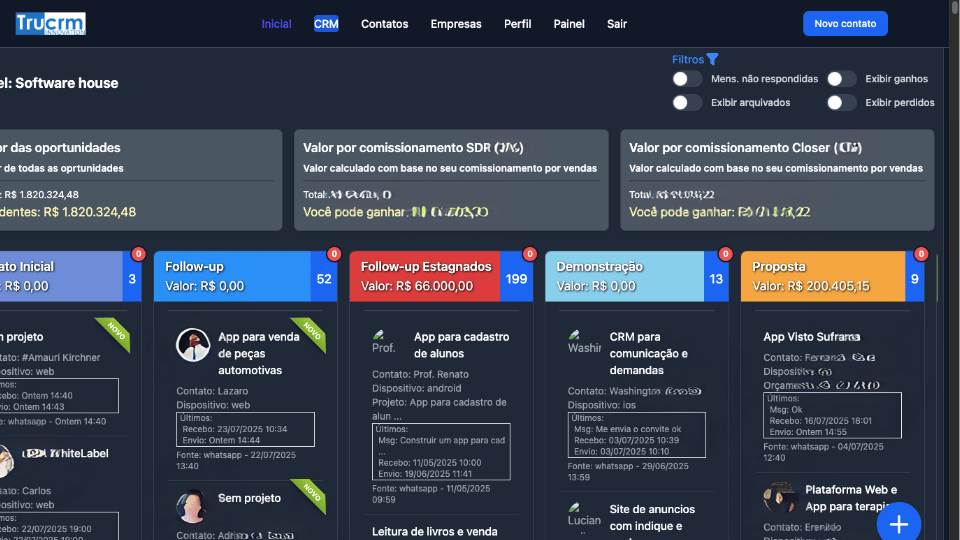Click the red badge on Demonstração column
The width and height of the screenshot is (960, 540).
725,254
